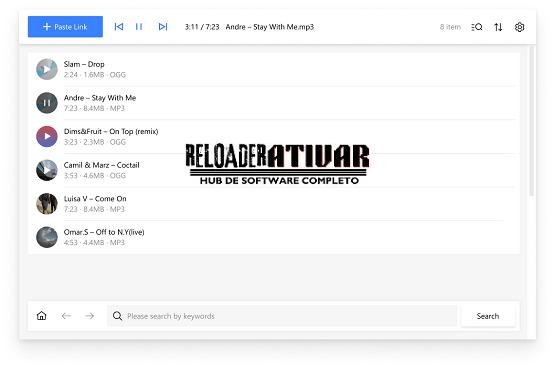The height and width of the screenshot is (368, 555).
Task: Select the 'Slam – Drop' title text
Action: click(x=84, y=64)
